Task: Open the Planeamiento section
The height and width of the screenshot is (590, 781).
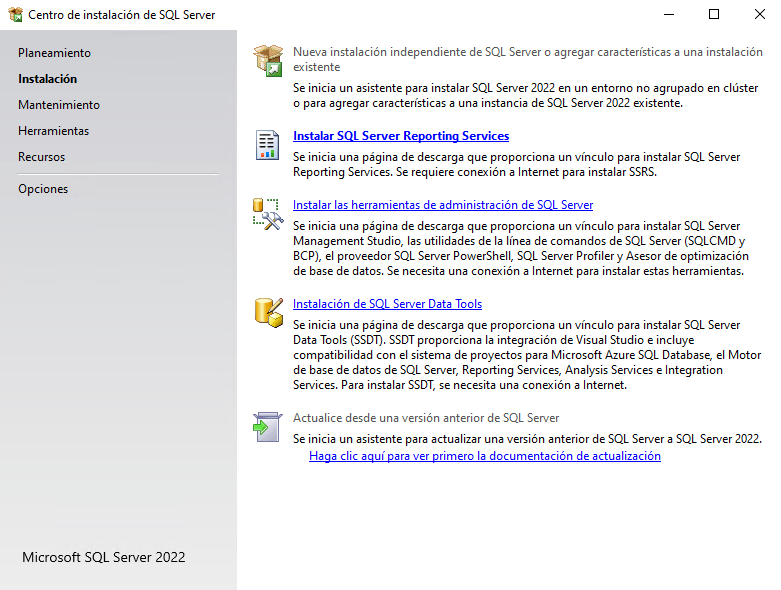Action: pos(54,53)
